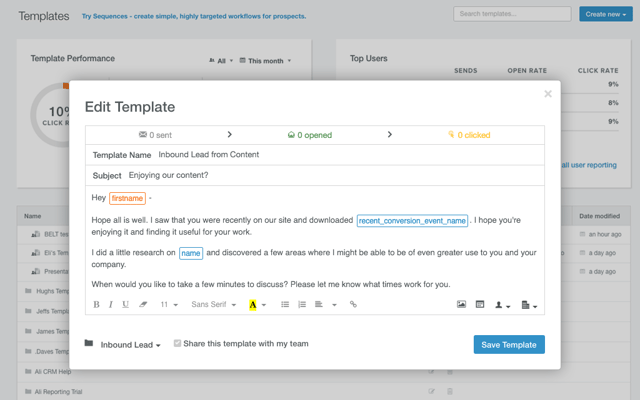Click trash icon on Ali Reporting Trial row
This screenshot has width=640, height=400.
coord(450,391)
